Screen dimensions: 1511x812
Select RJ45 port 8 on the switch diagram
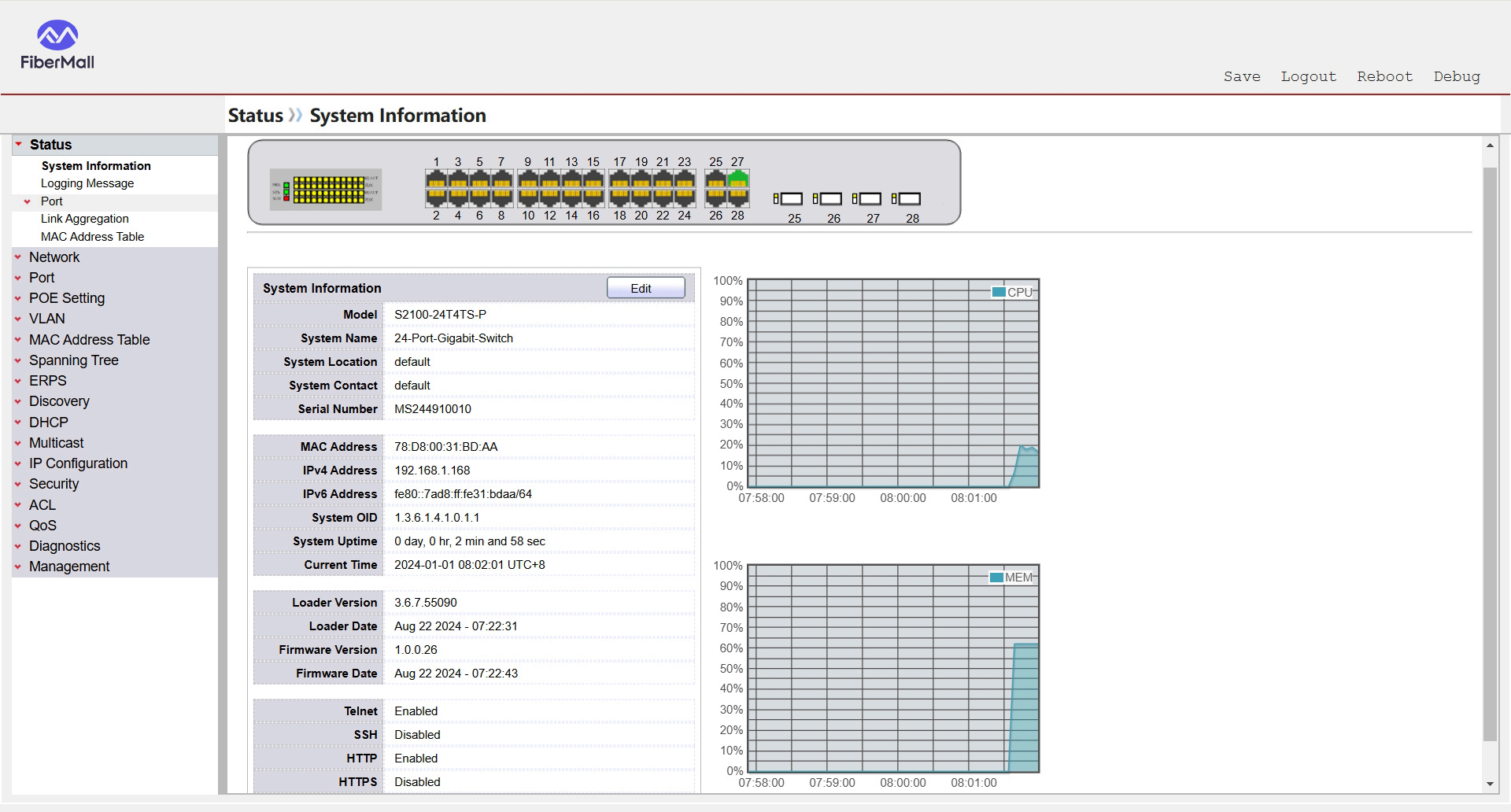[x=501, y=197]
